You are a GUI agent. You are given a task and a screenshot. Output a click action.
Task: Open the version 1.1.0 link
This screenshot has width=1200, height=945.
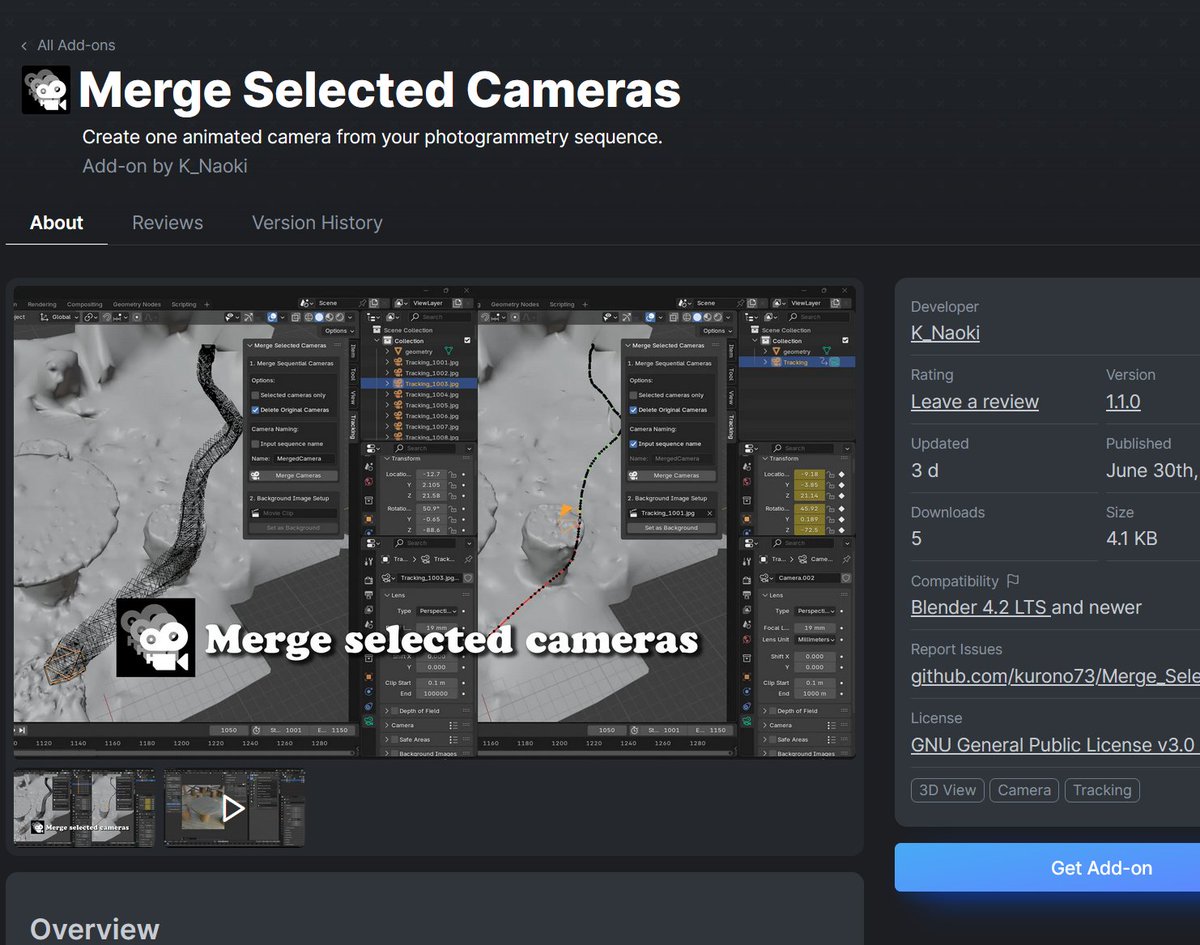1123,402
